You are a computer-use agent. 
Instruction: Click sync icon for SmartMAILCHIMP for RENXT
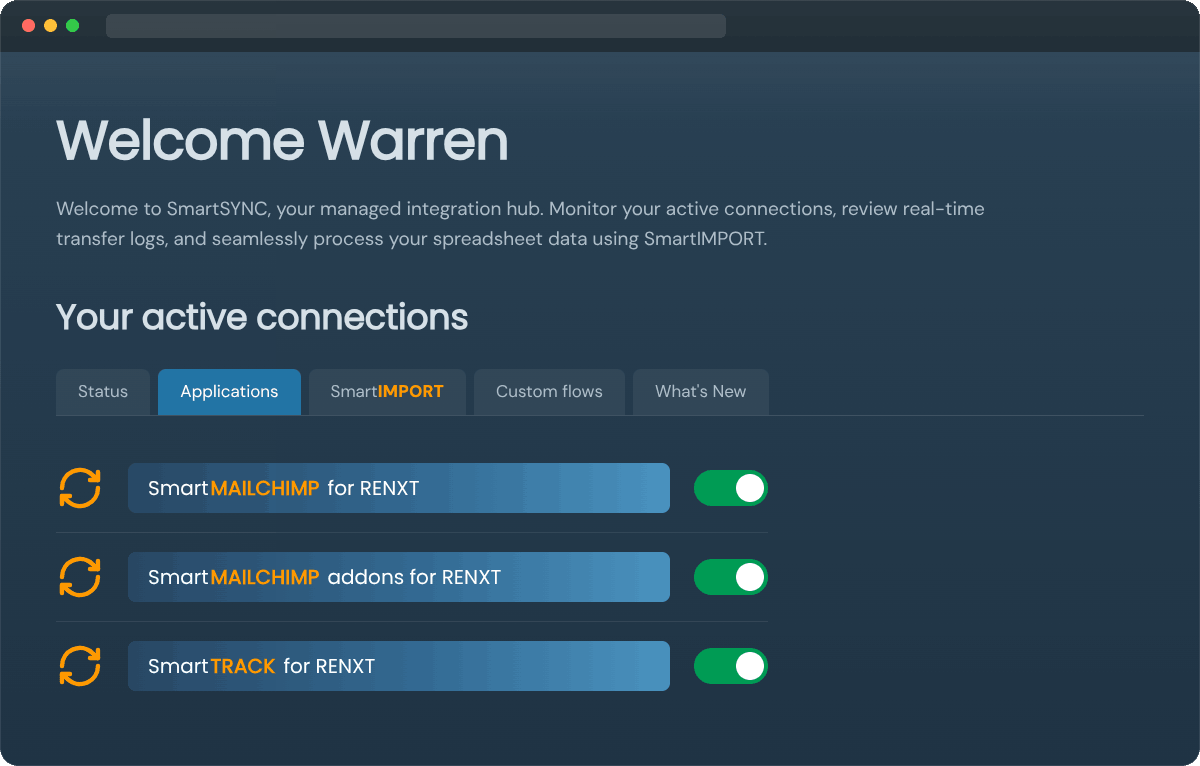(x=80, y=488)
